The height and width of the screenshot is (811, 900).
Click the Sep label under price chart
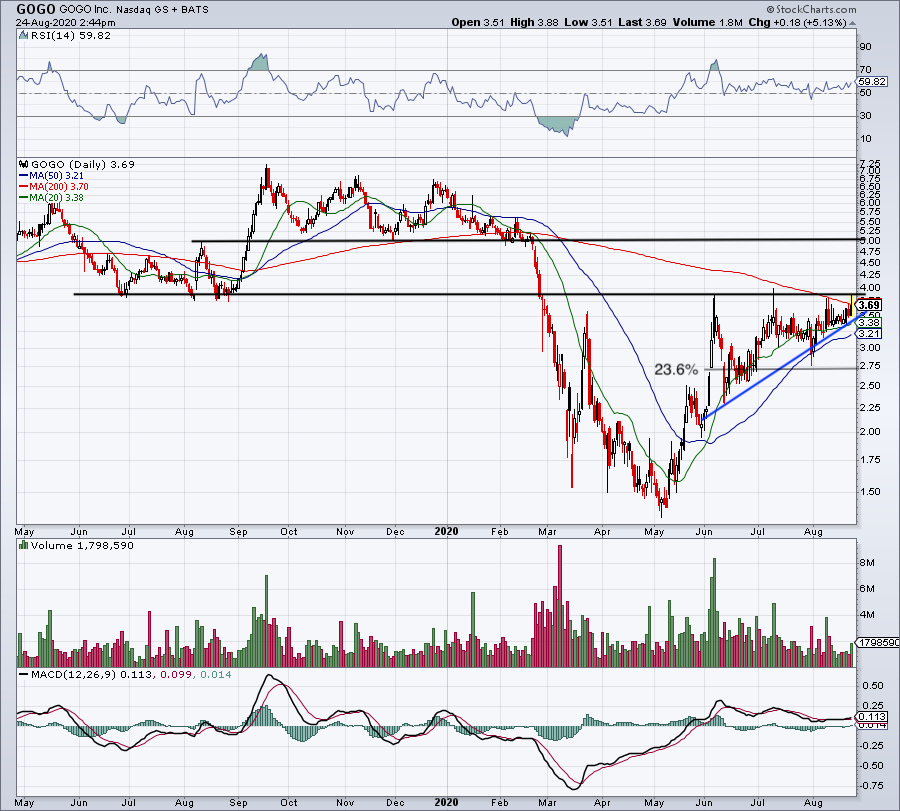[x=238, y=532]
